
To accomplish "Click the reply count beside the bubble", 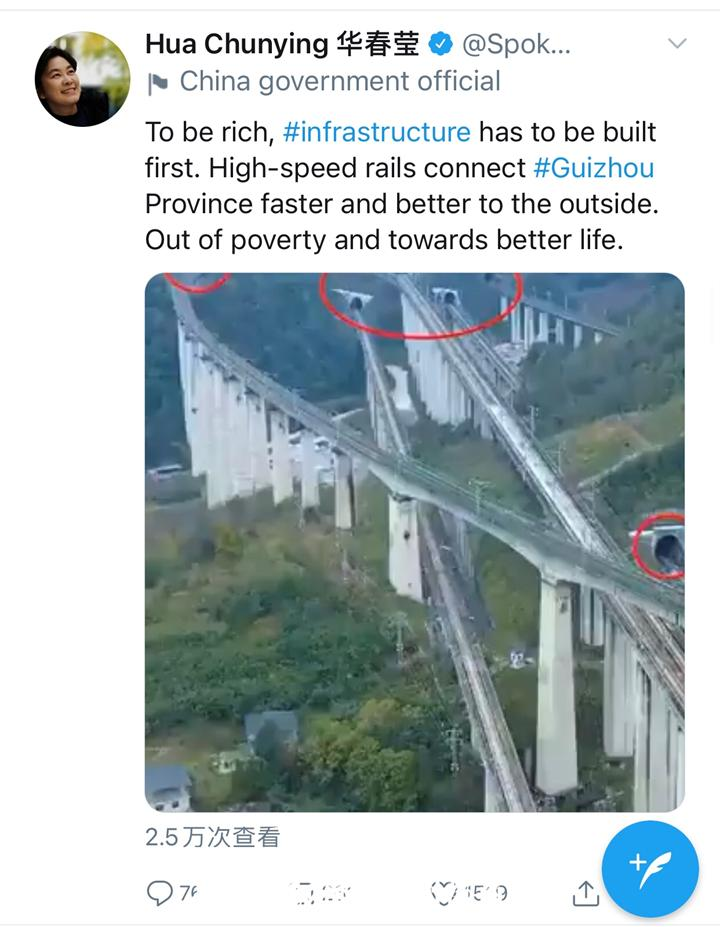I will point(188,893).
